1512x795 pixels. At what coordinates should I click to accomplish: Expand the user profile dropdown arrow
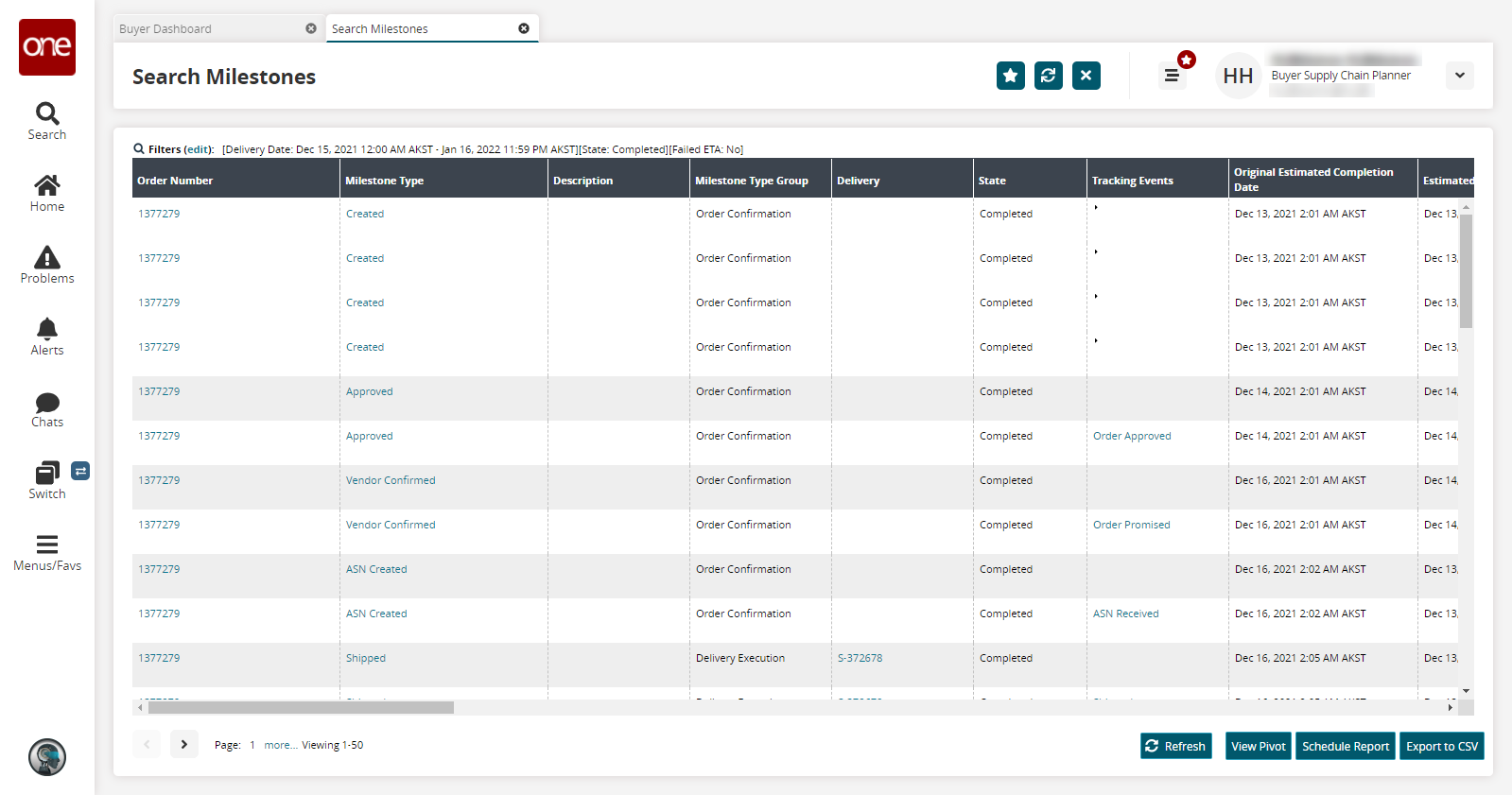[1459, 76]
